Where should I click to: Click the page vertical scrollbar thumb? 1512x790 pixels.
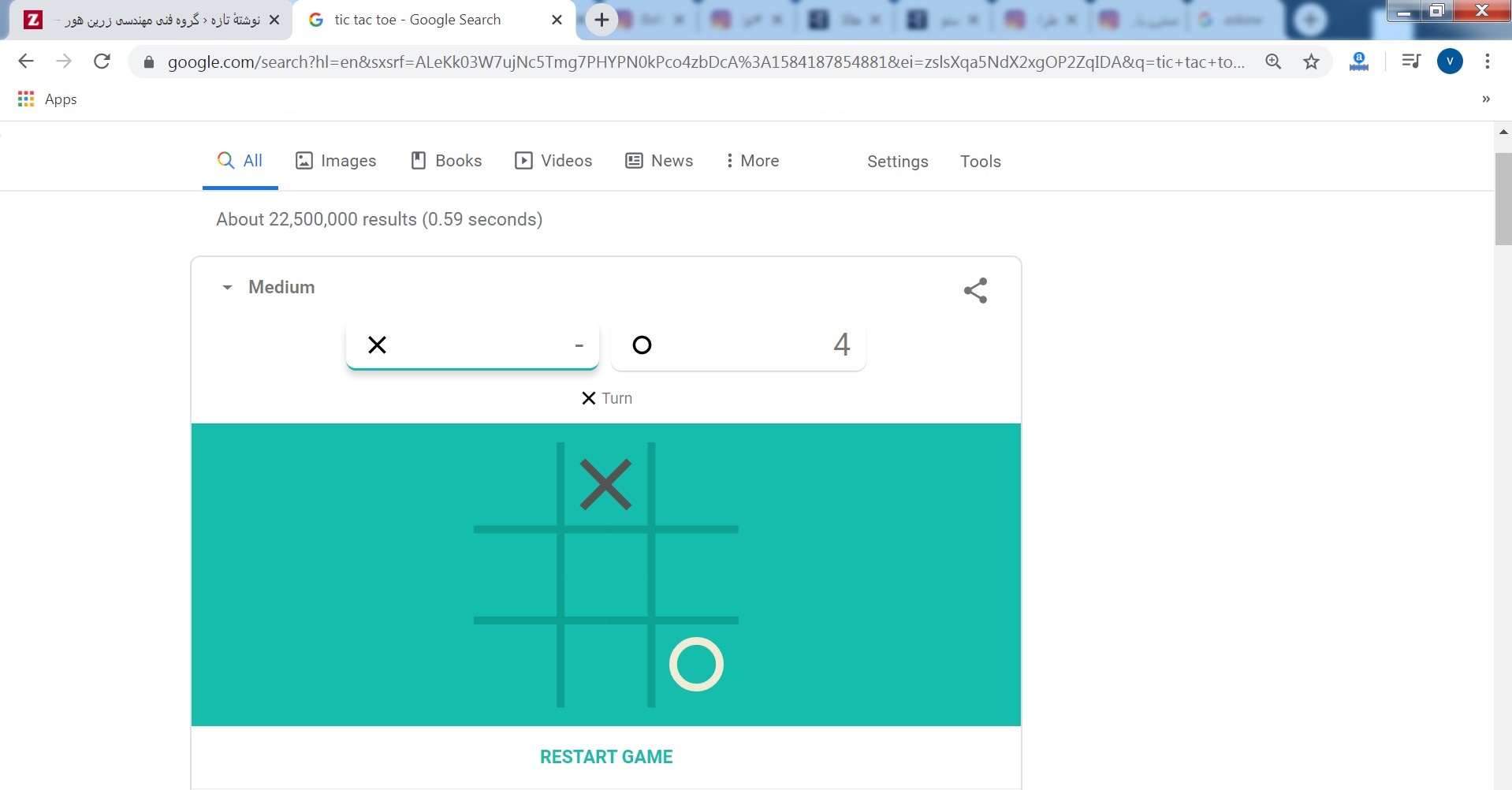[x=1503, y=199]
